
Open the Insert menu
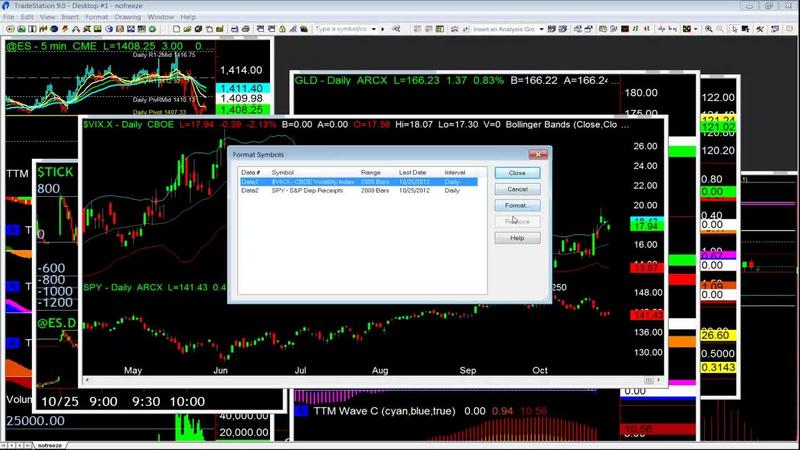tap(70, 17)
